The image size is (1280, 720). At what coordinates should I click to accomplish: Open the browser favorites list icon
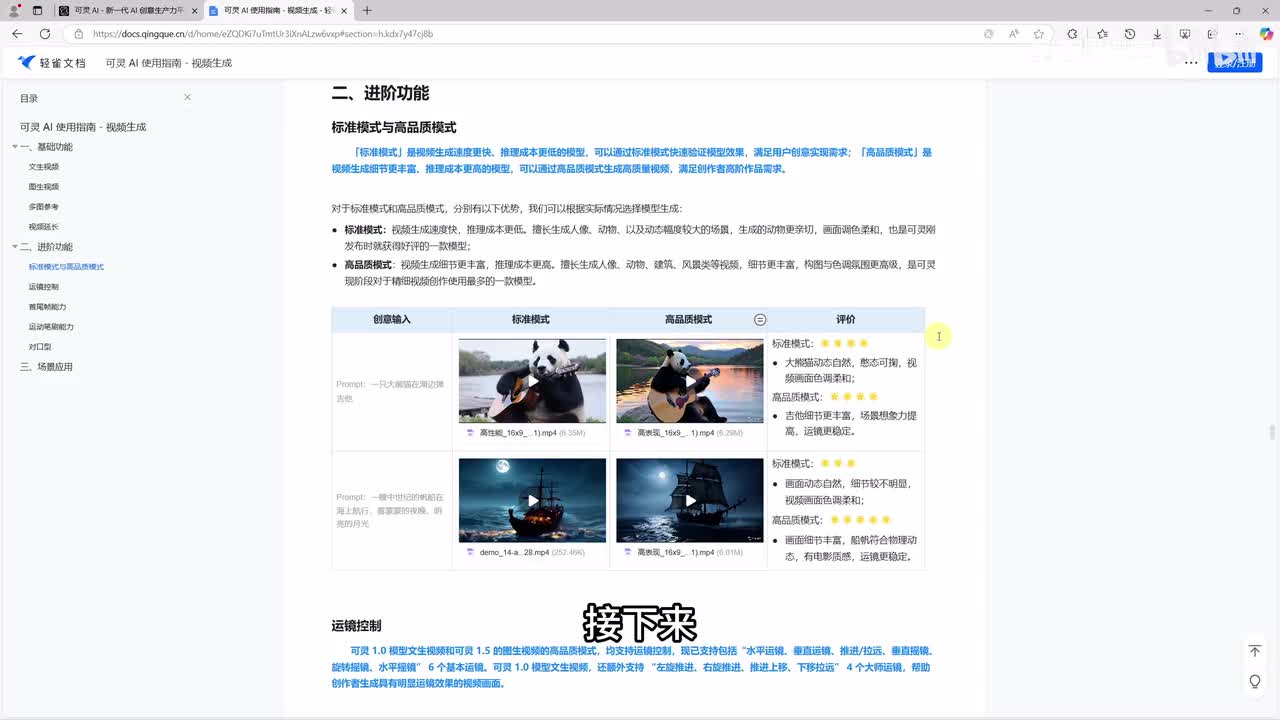(1101, 33)
